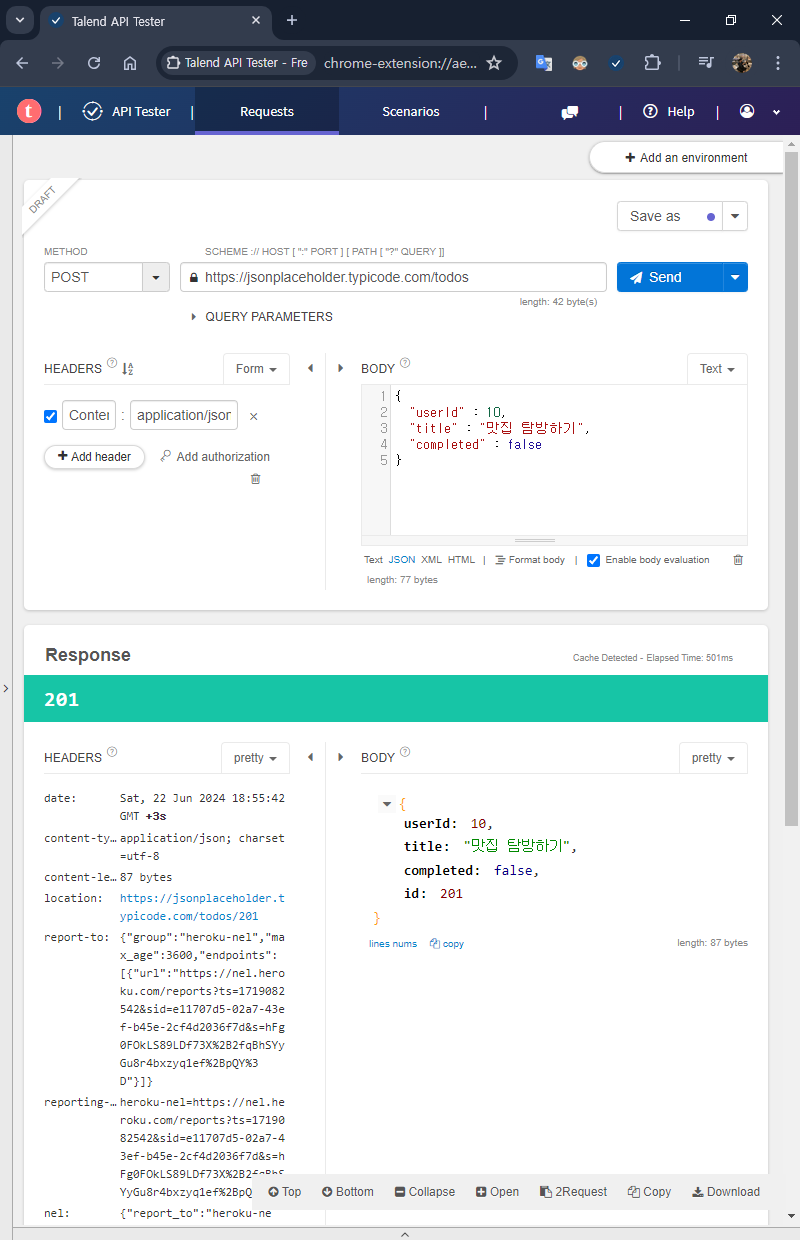Select XML body format

point(431,560)
